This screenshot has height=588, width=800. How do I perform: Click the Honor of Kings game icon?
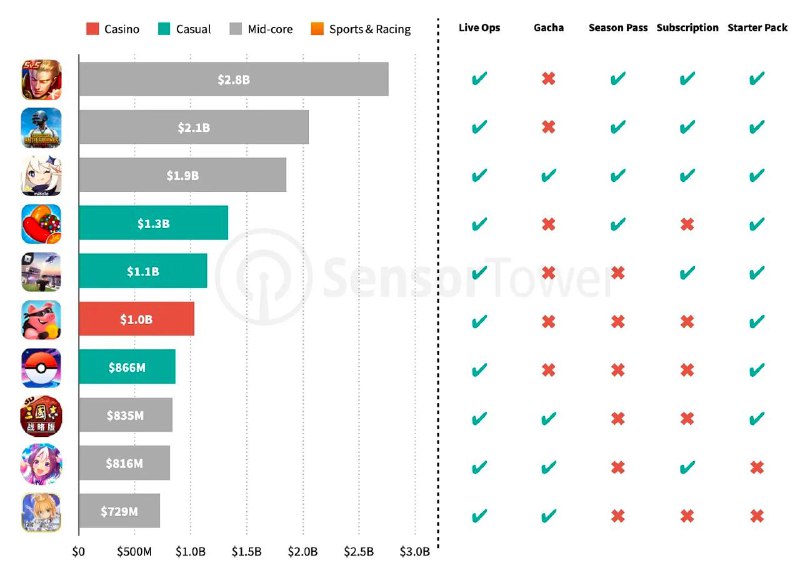click(x=41, y=80)
